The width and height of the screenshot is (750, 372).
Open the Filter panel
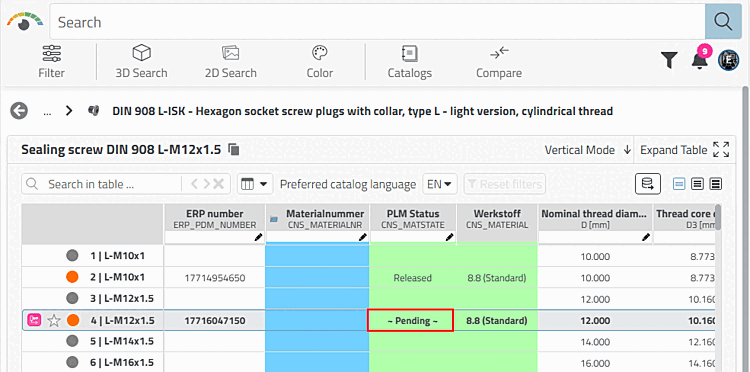click(x=52, y=62)
